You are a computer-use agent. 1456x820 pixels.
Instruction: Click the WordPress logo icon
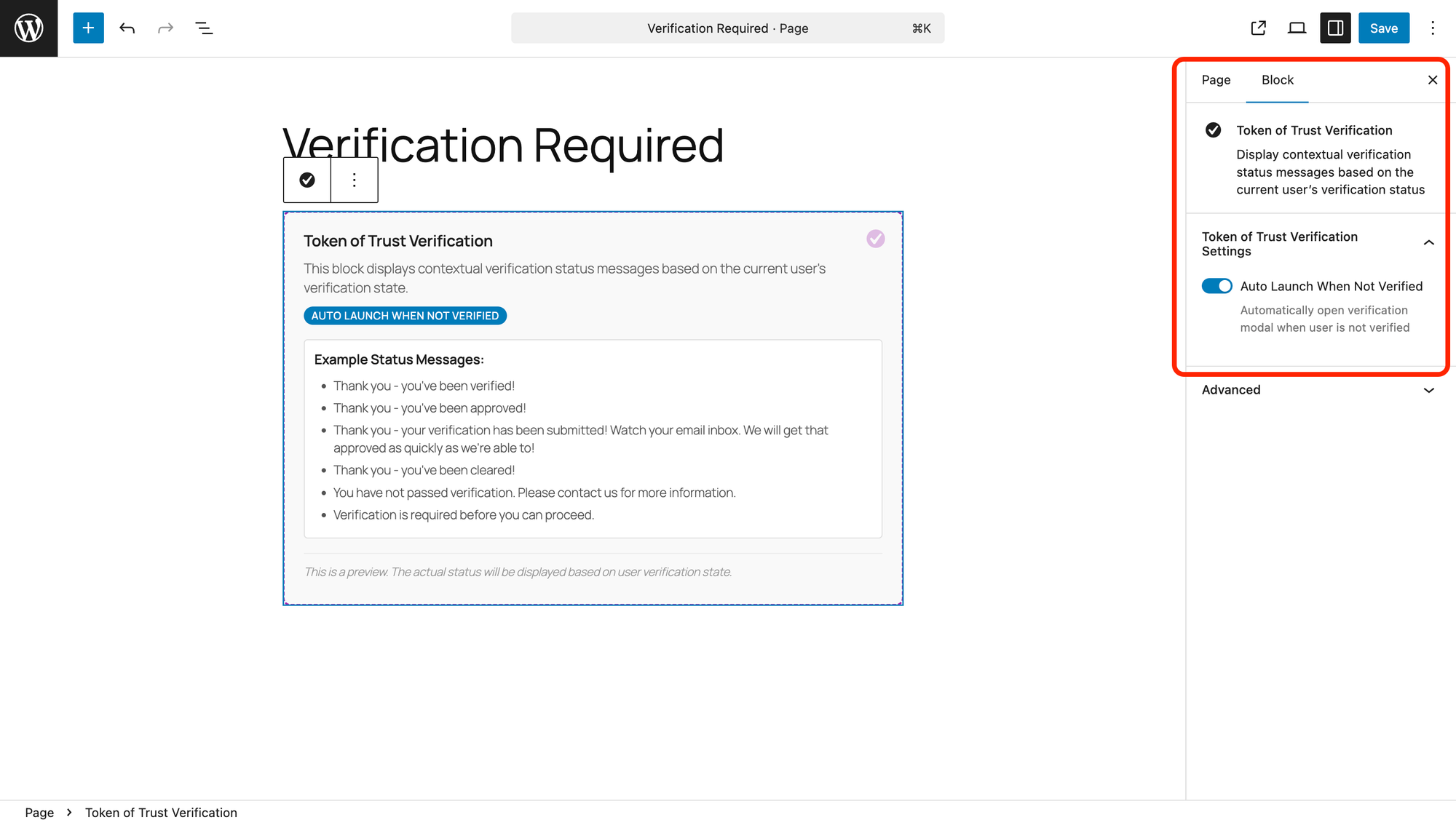click(28, 28)
